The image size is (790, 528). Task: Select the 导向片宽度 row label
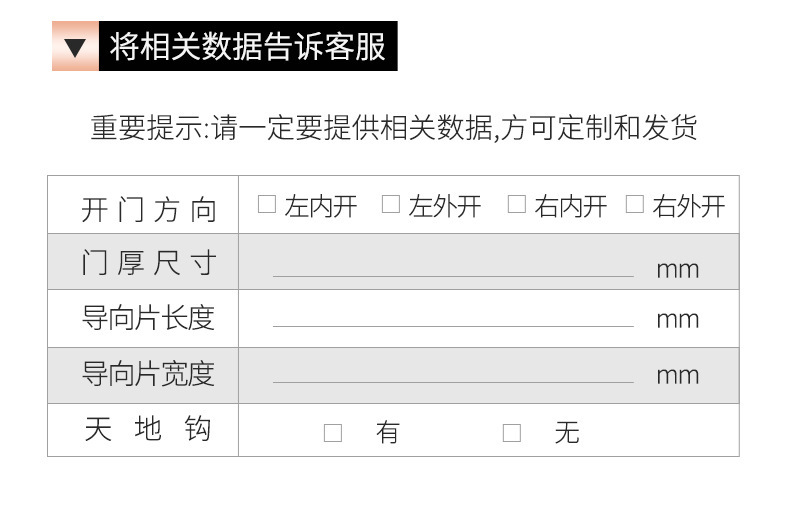pos(148,375)
